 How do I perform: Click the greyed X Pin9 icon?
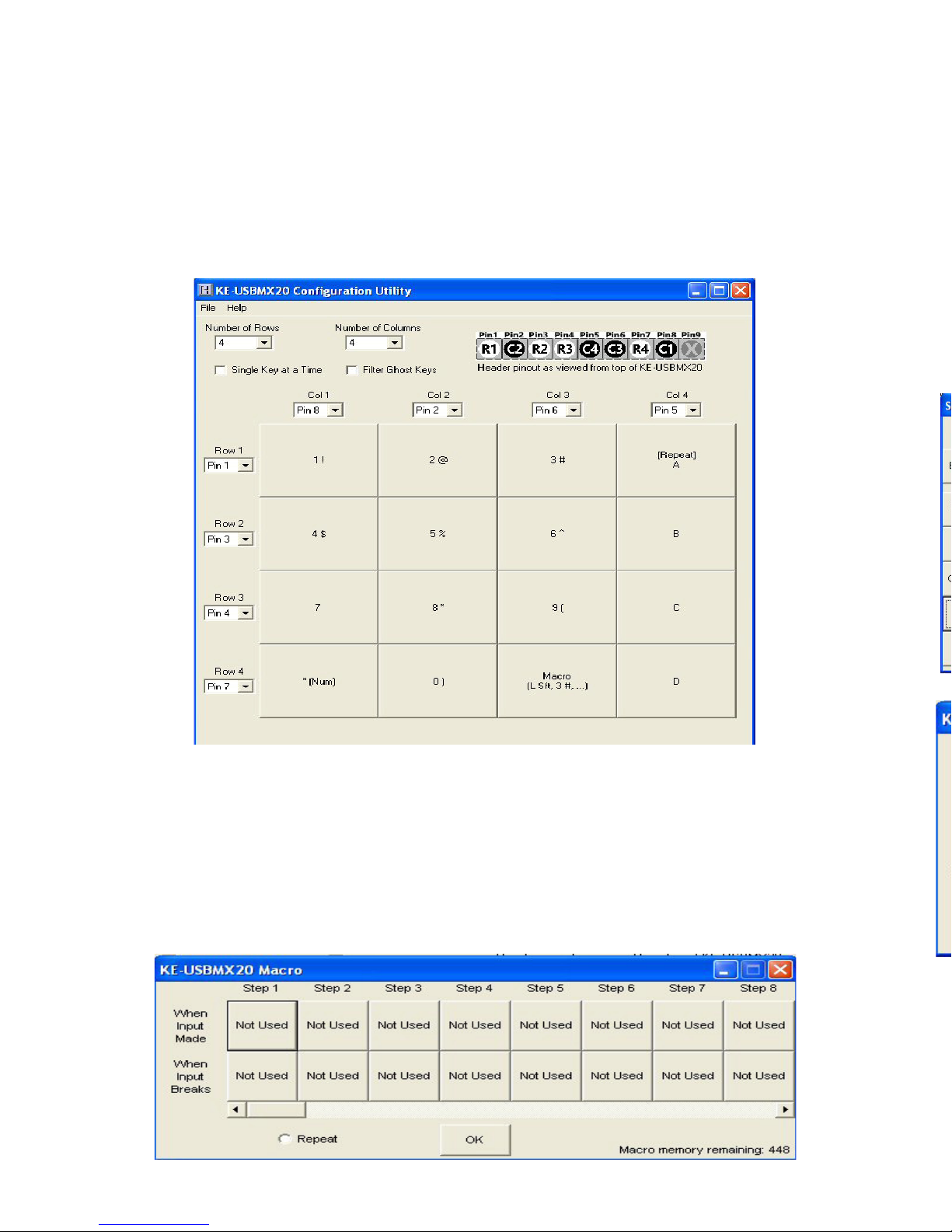click(x=692, y=349)
